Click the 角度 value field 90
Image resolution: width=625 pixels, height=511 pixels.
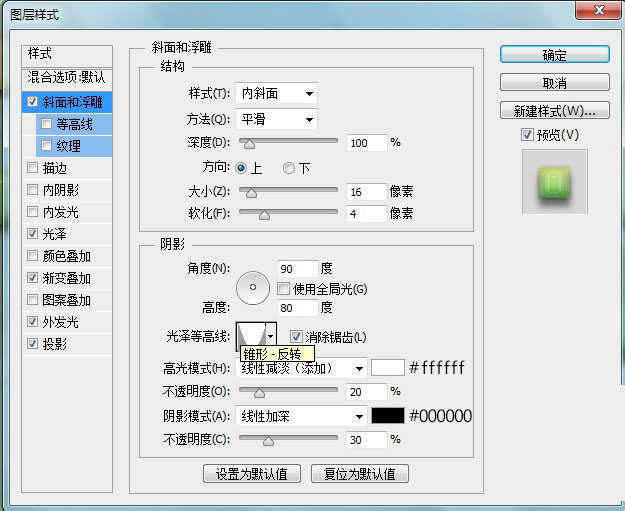click(x=297, y=269)
